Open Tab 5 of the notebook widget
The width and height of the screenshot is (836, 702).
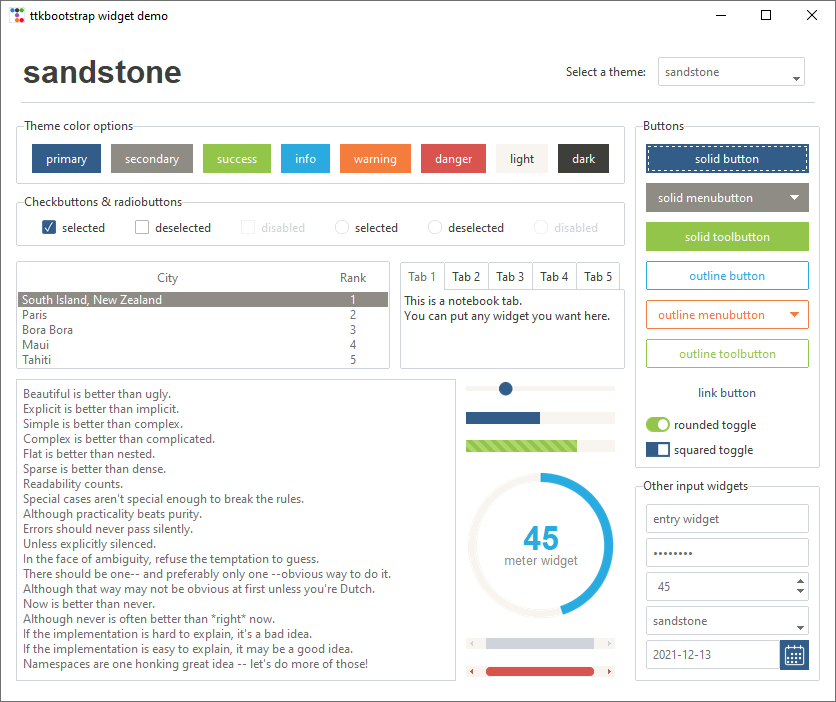597,276
